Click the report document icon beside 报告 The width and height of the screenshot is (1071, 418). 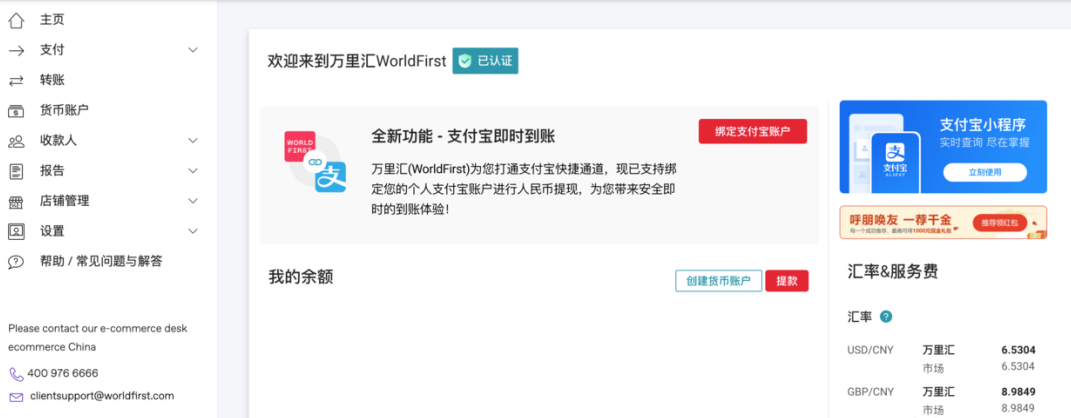click(16, 171)
